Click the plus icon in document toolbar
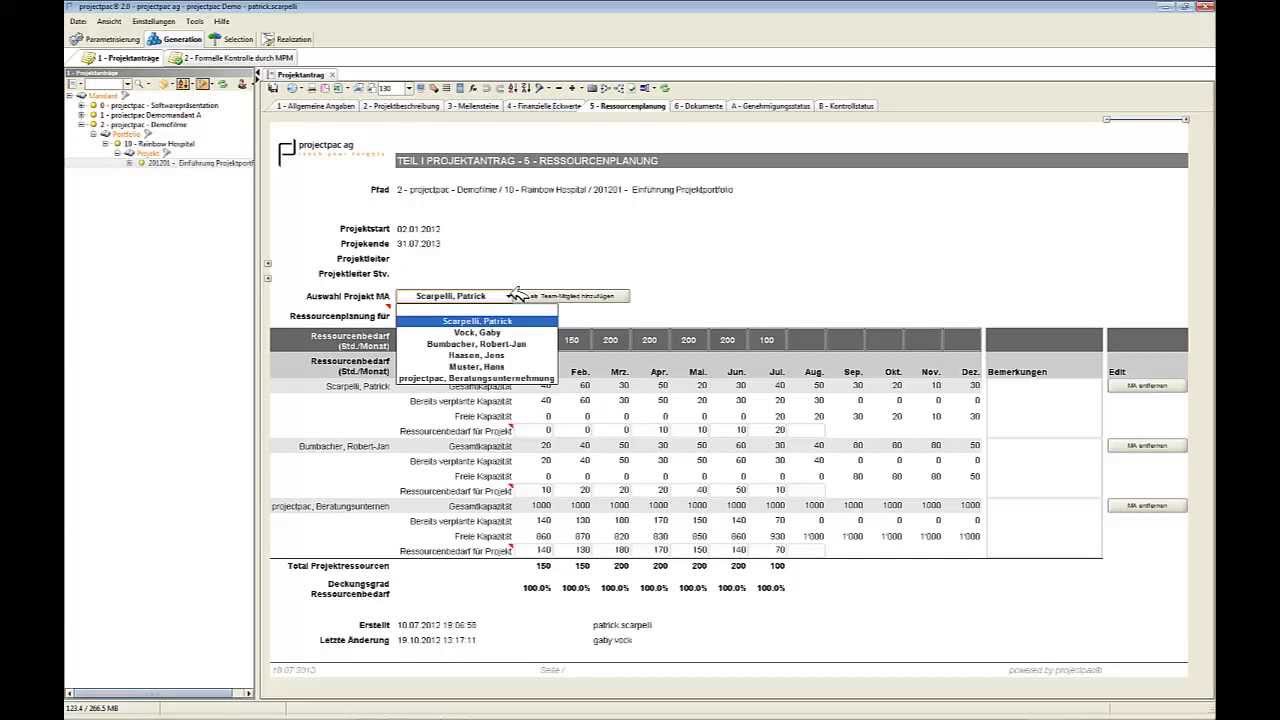The height and width of the screenshot is (720, 1280). click(x=572, y=88)
